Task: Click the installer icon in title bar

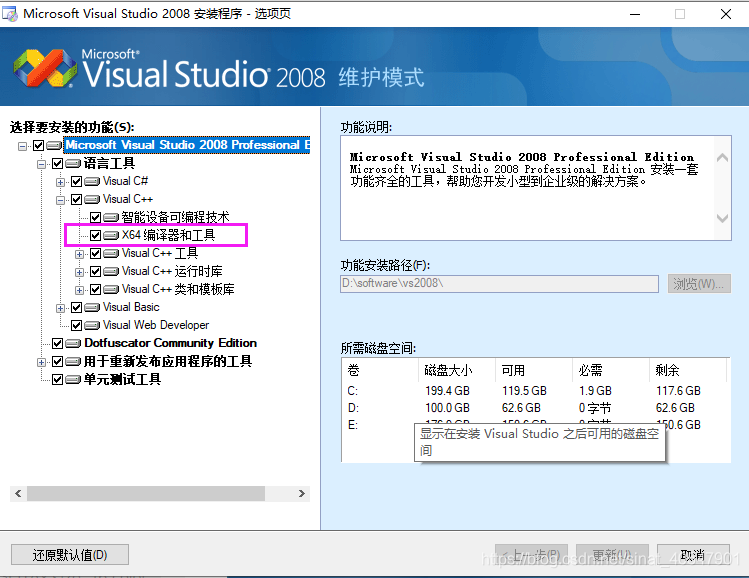Action: (10, 14)
